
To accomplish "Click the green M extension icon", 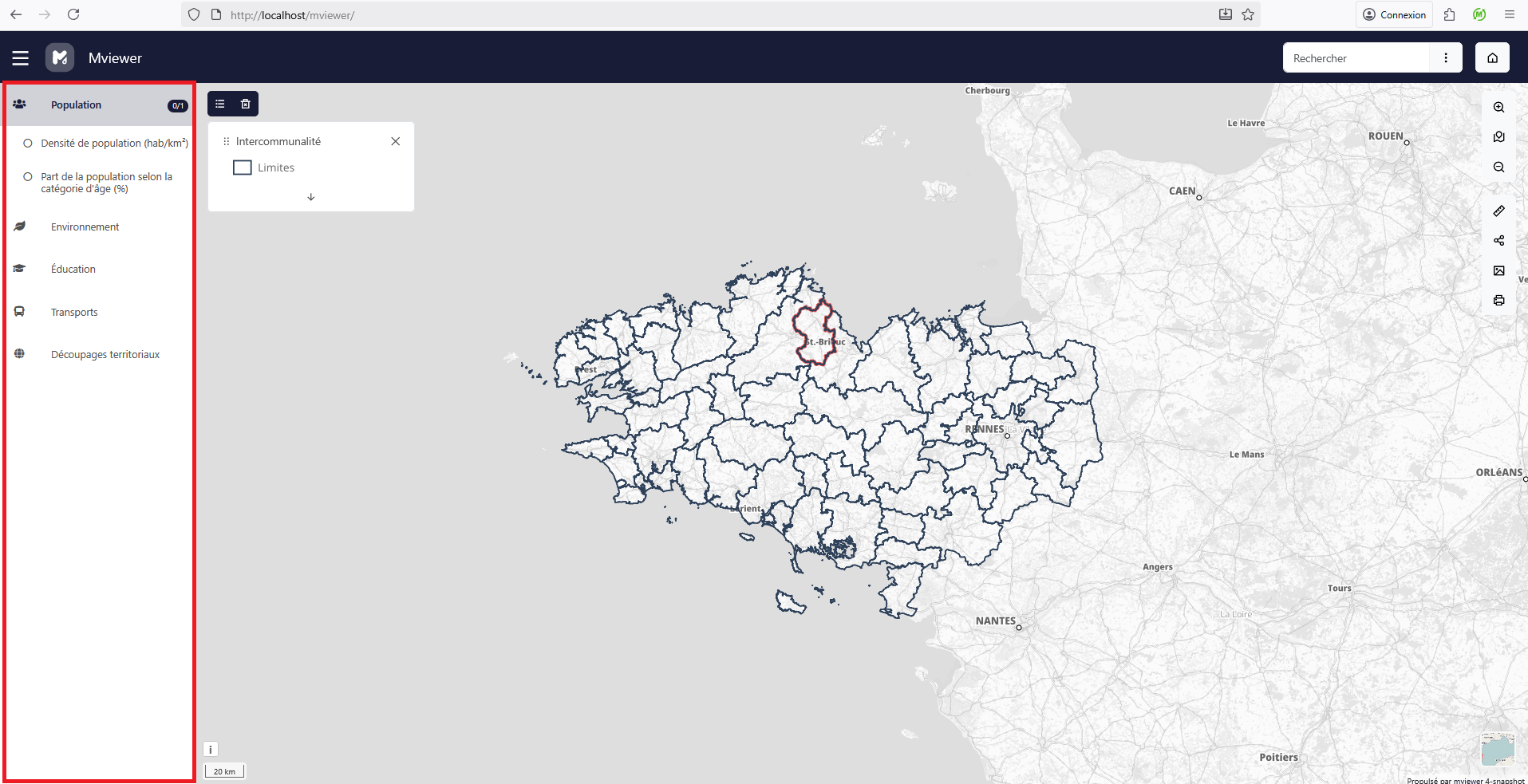I will pos(1479,14).
